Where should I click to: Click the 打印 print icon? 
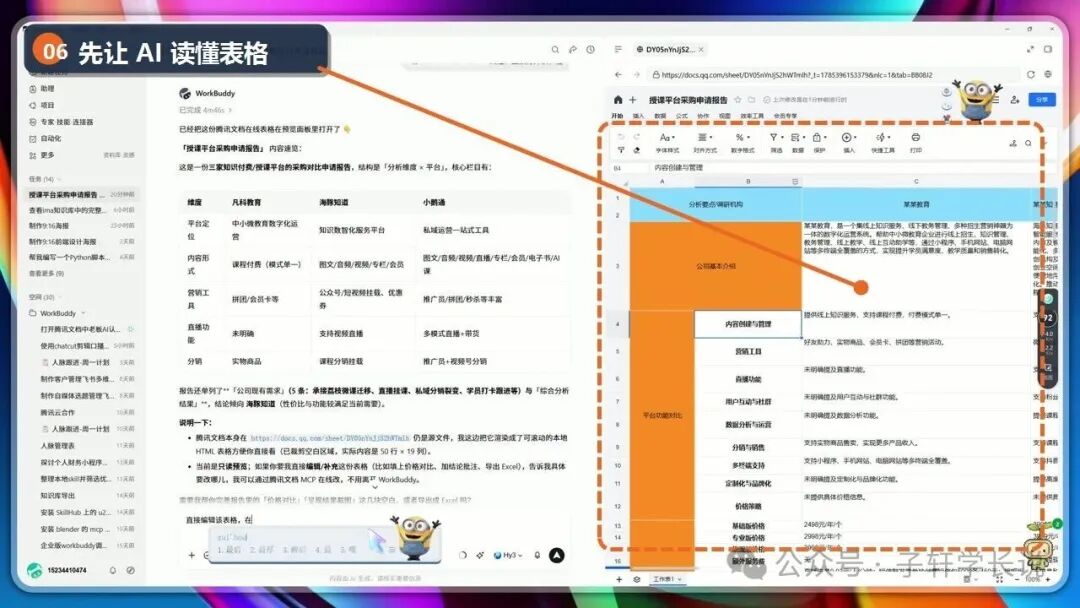tap(915, 142)
